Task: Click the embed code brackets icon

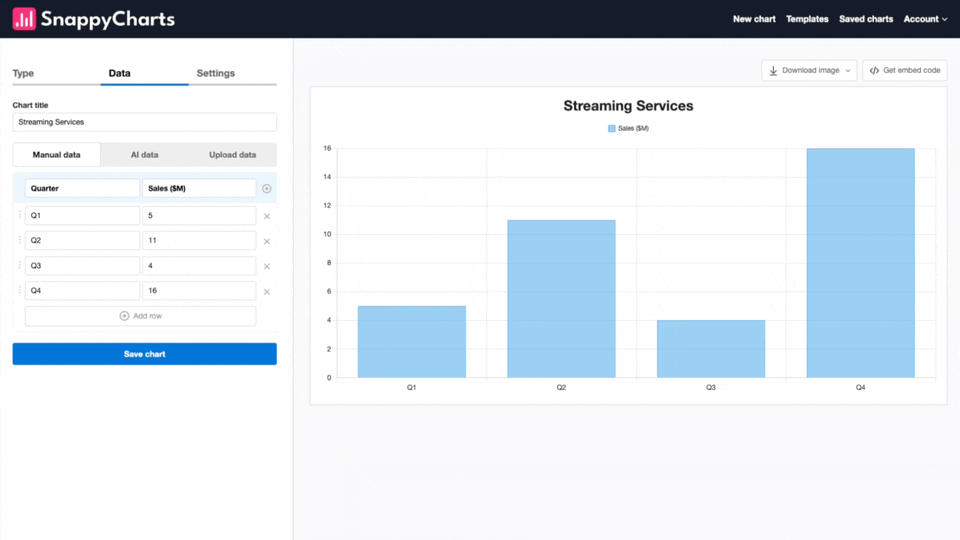Action: pos(874,70)
